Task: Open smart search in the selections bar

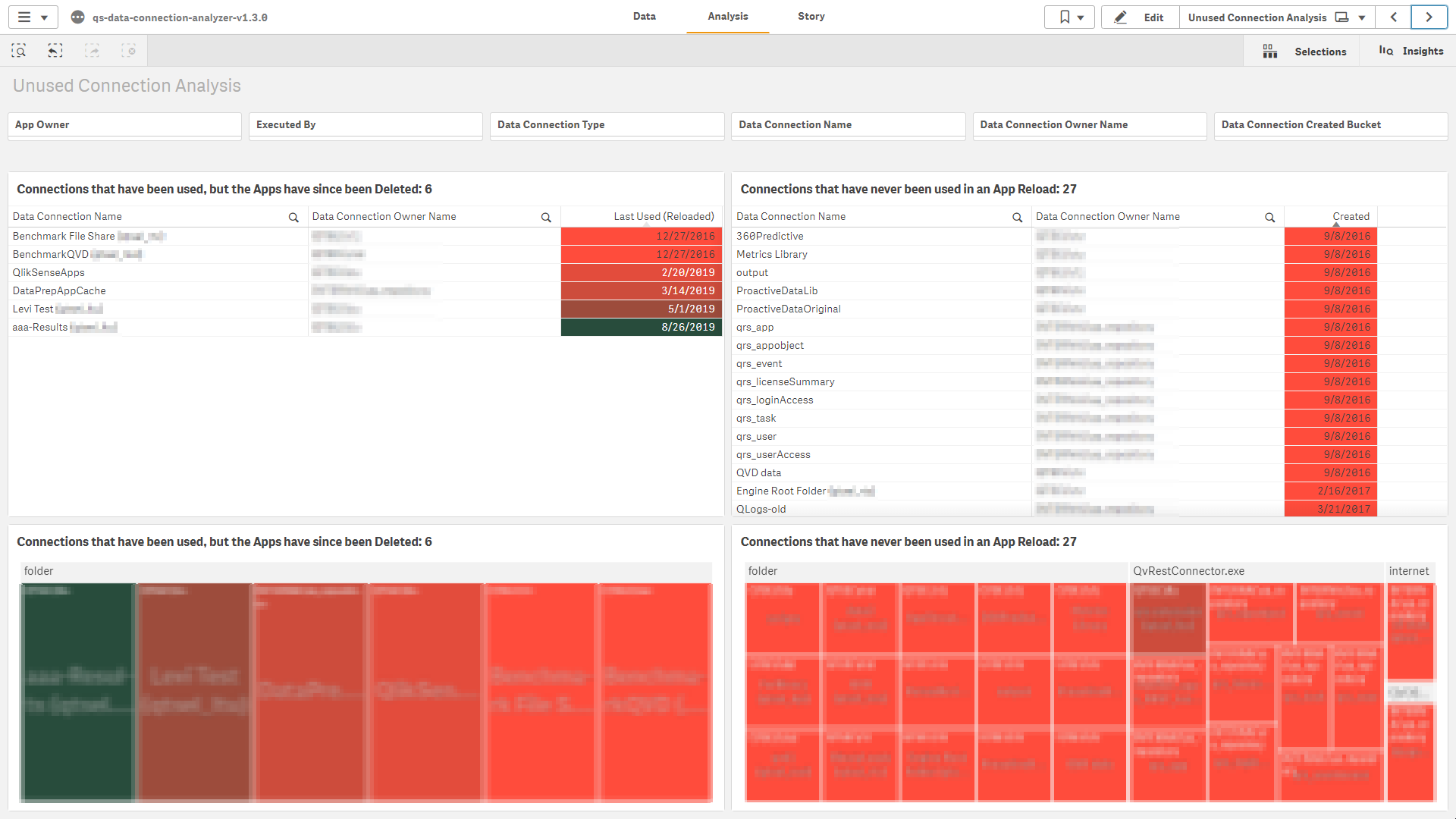Action: coord(19,51)
